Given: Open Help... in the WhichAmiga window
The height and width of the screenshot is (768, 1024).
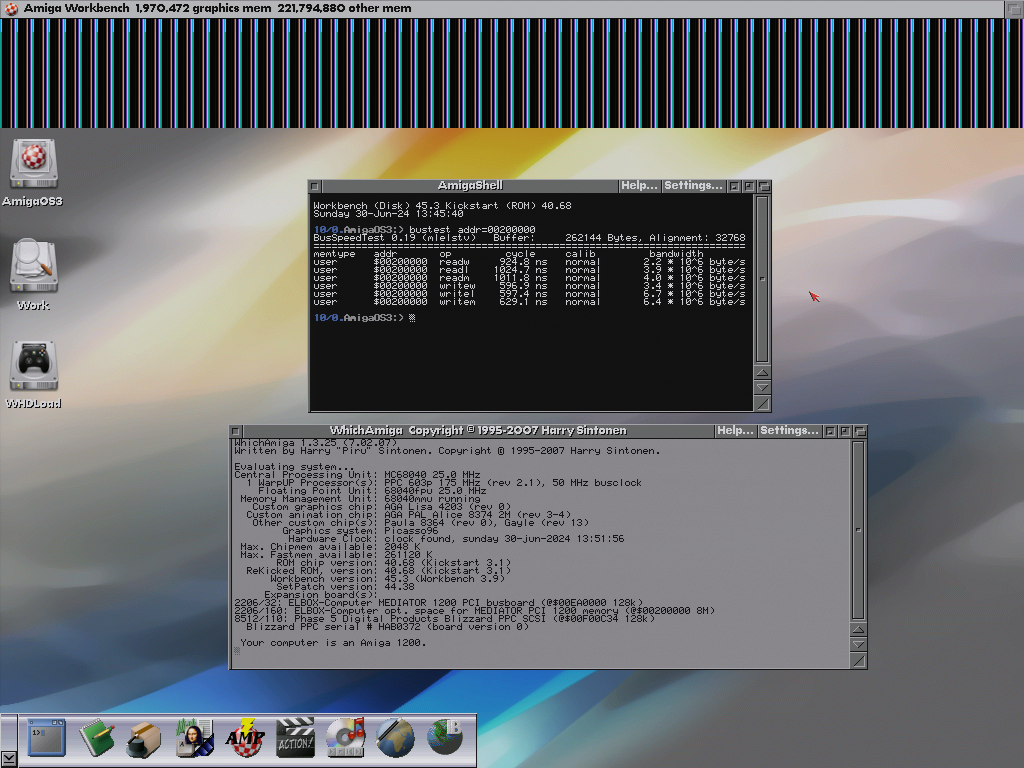Looking at the screenshot, I should [735, 431].
